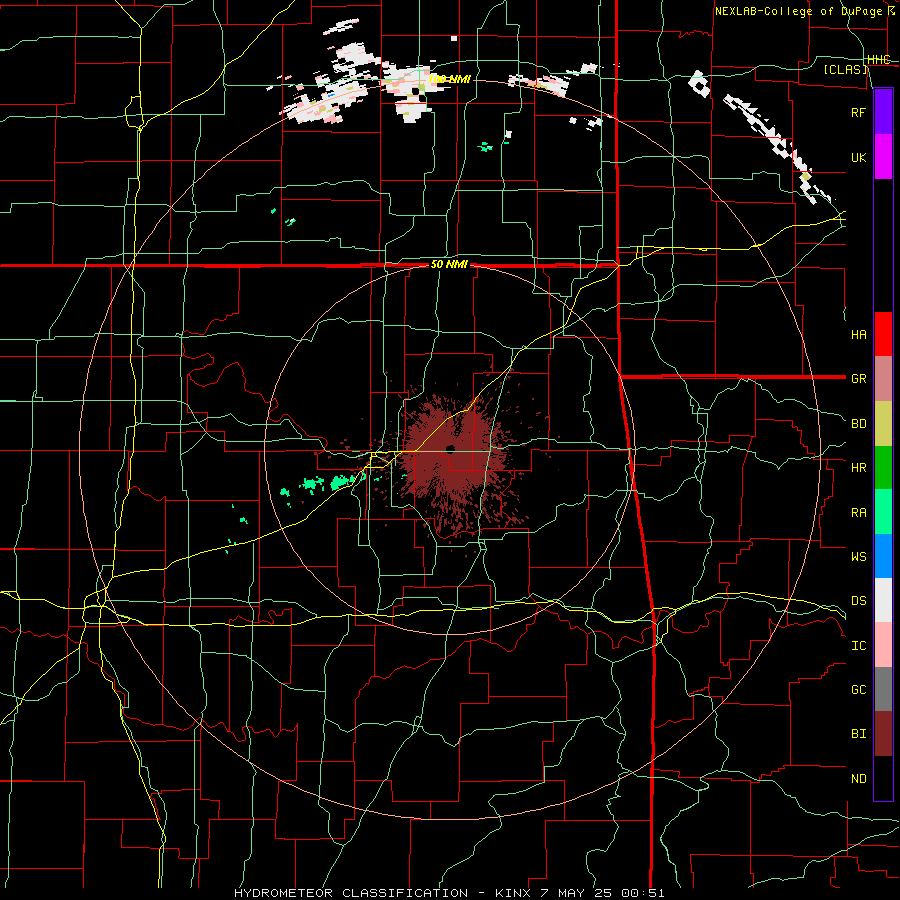Image resolution: width=900 pixels, height=900 pixels.
Task: Click the DS legend label
Action: click(x=858, y=601)
